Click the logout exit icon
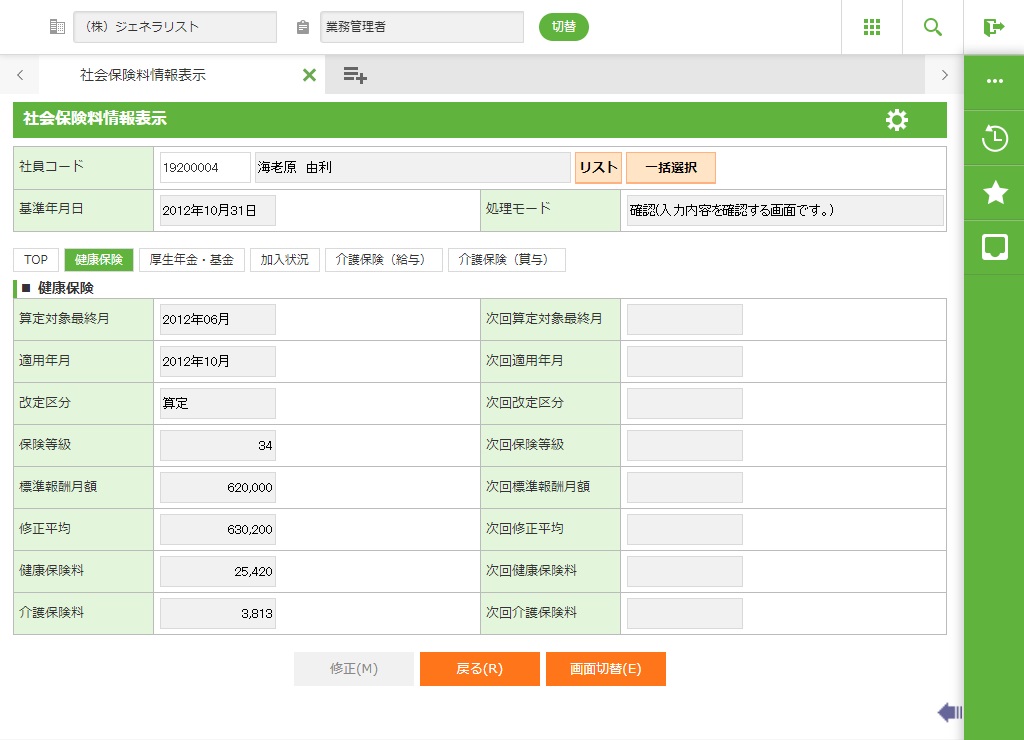1024x740 pixels. (x=994, y=27)
